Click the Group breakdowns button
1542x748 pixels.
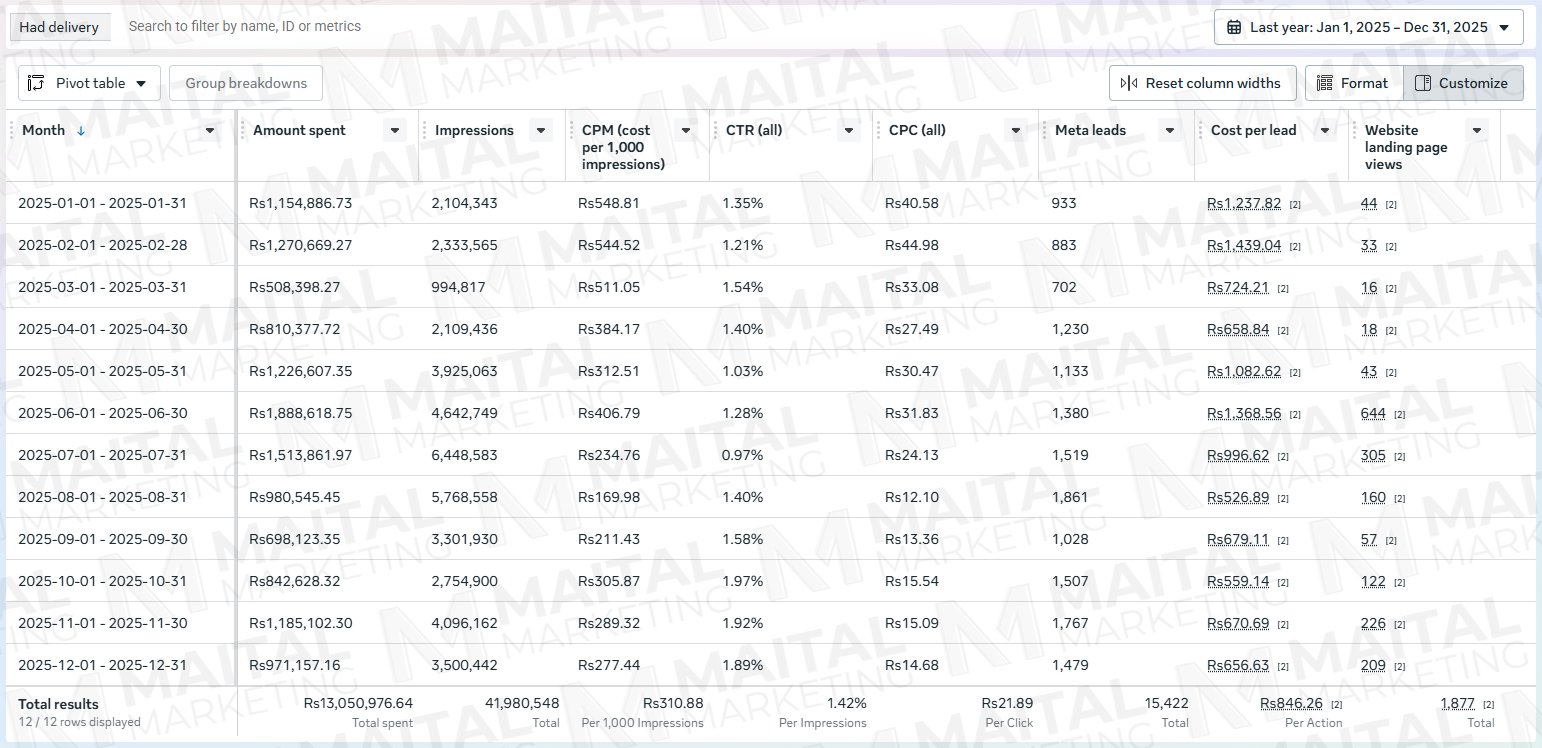[x=246, y=83]
